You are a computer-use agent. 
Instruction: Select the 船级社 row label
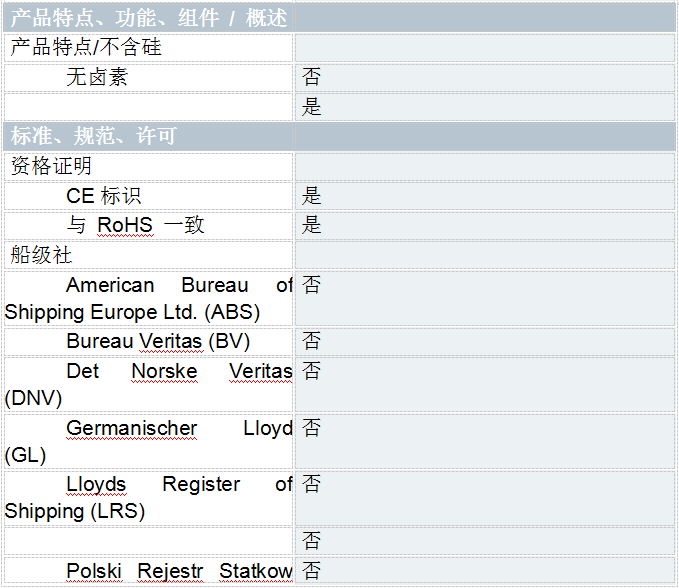point(41,255)
